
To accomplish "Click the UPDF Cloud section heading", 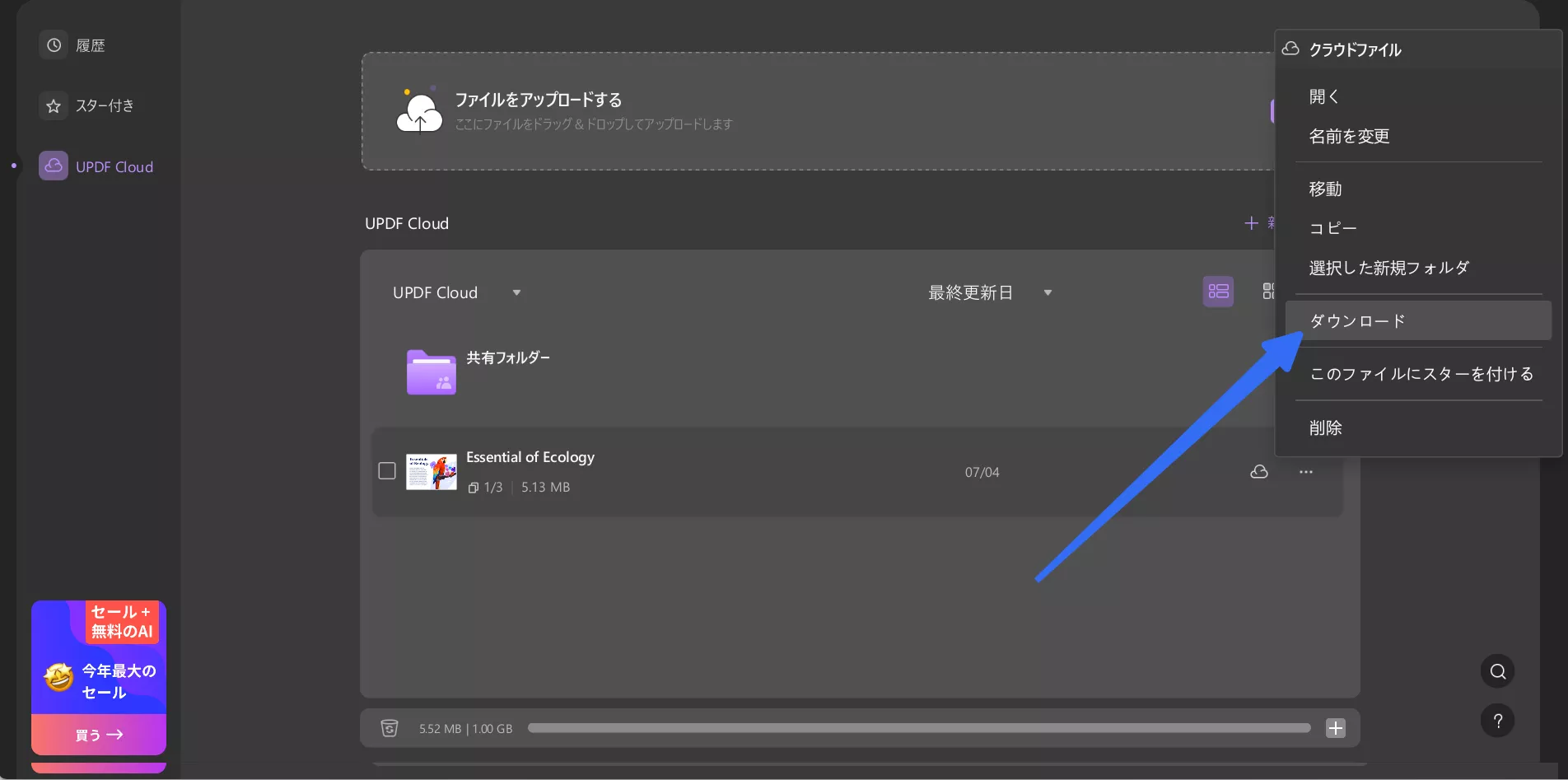I will (407, 223).
